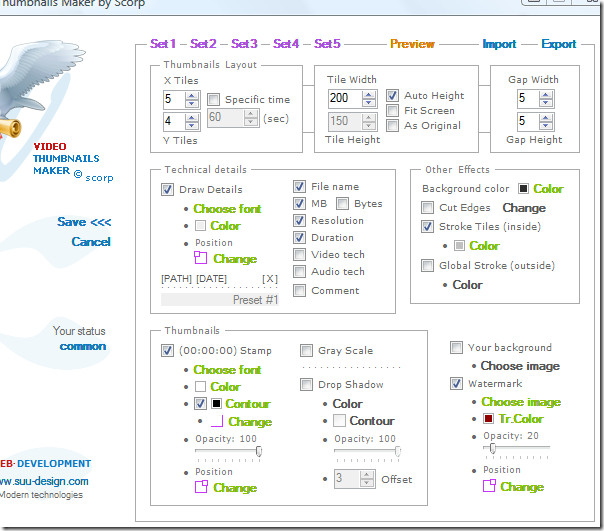The width and height of the screenshot is (604, 531).
Task: Click dark red Tr.Color swatch
Action: [x=488, y=418]
